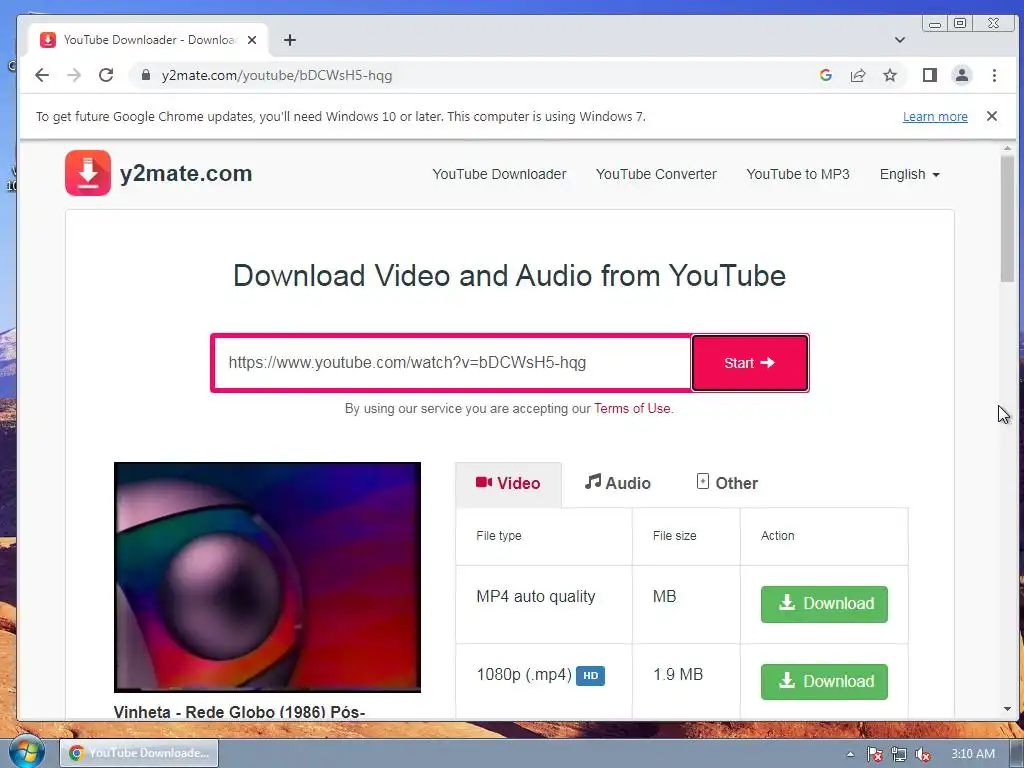
Task: Open the 3:10 AM taskbar clock
Action: pos(973,754)
